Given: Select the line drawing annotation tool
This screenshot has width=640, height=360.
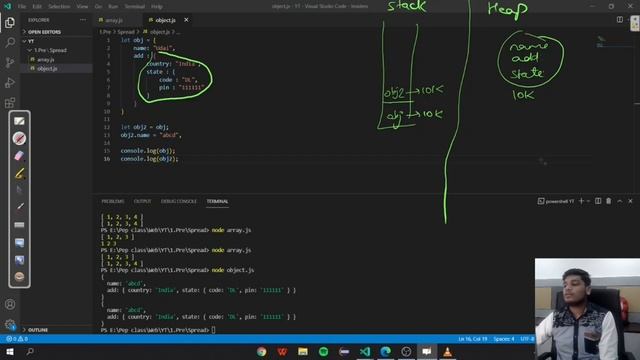Looking at the screenshot, I should [x=19, y=207].
